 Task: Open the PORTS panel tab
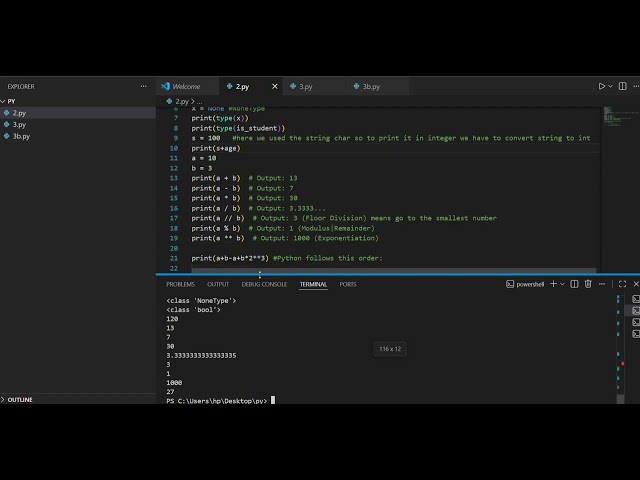pos(348,284)
